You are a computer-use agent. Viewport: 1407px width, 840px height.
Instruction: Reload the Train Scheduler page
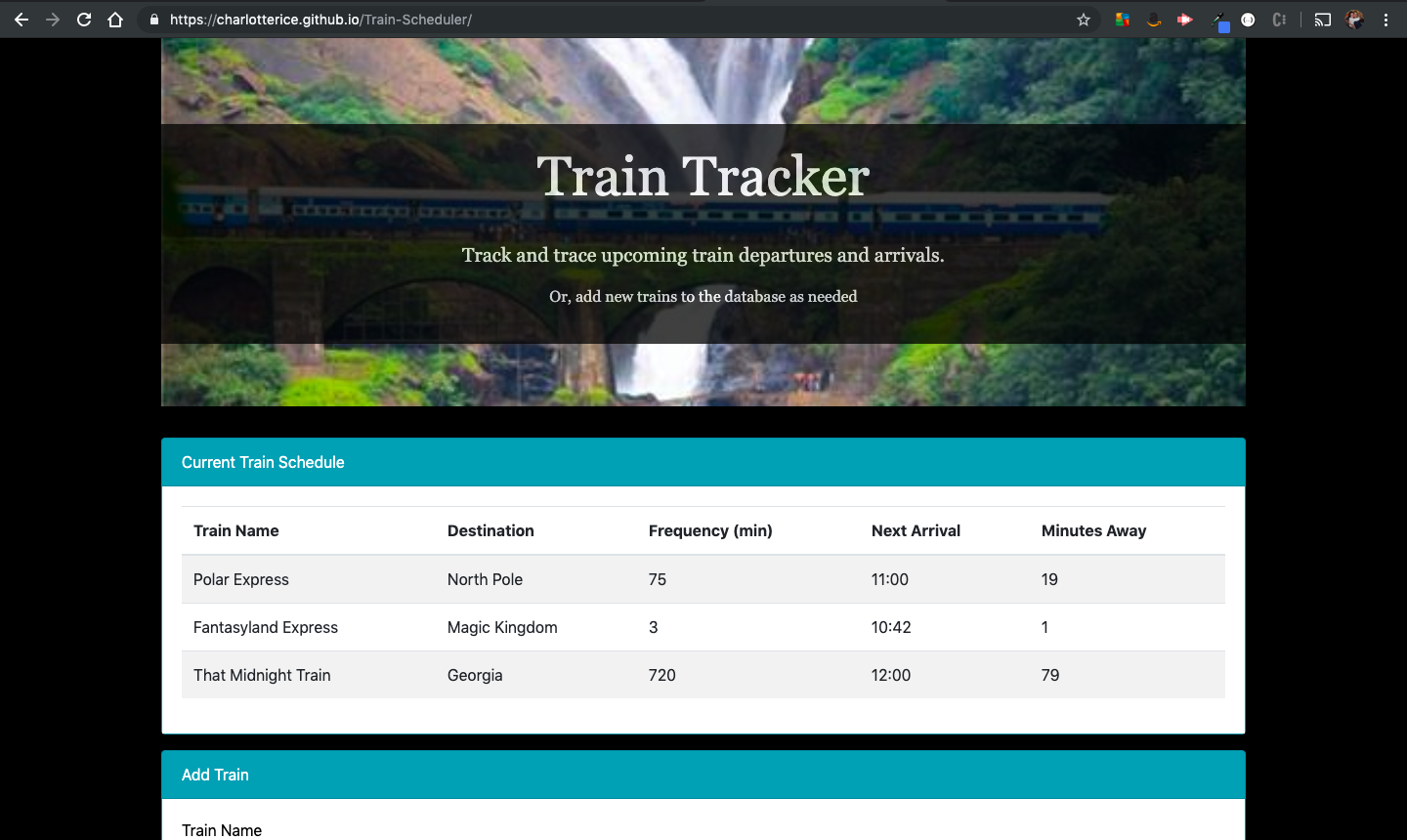pyautogui.click(x=84, y=20)
